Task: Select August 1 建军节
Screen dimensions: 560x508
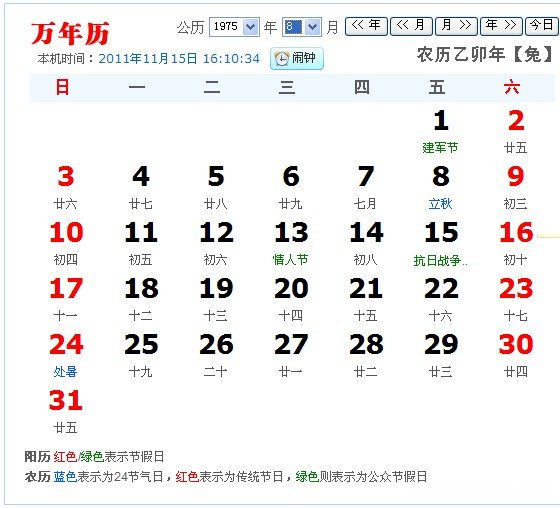Action: tap(440, 132)
